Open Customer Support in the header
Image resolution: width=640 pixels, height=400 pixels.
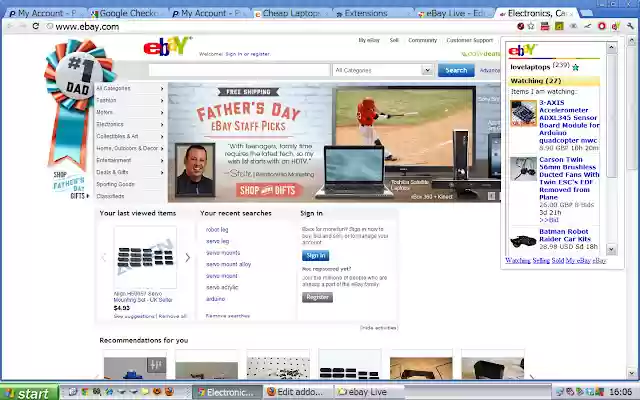coord(469,40)
